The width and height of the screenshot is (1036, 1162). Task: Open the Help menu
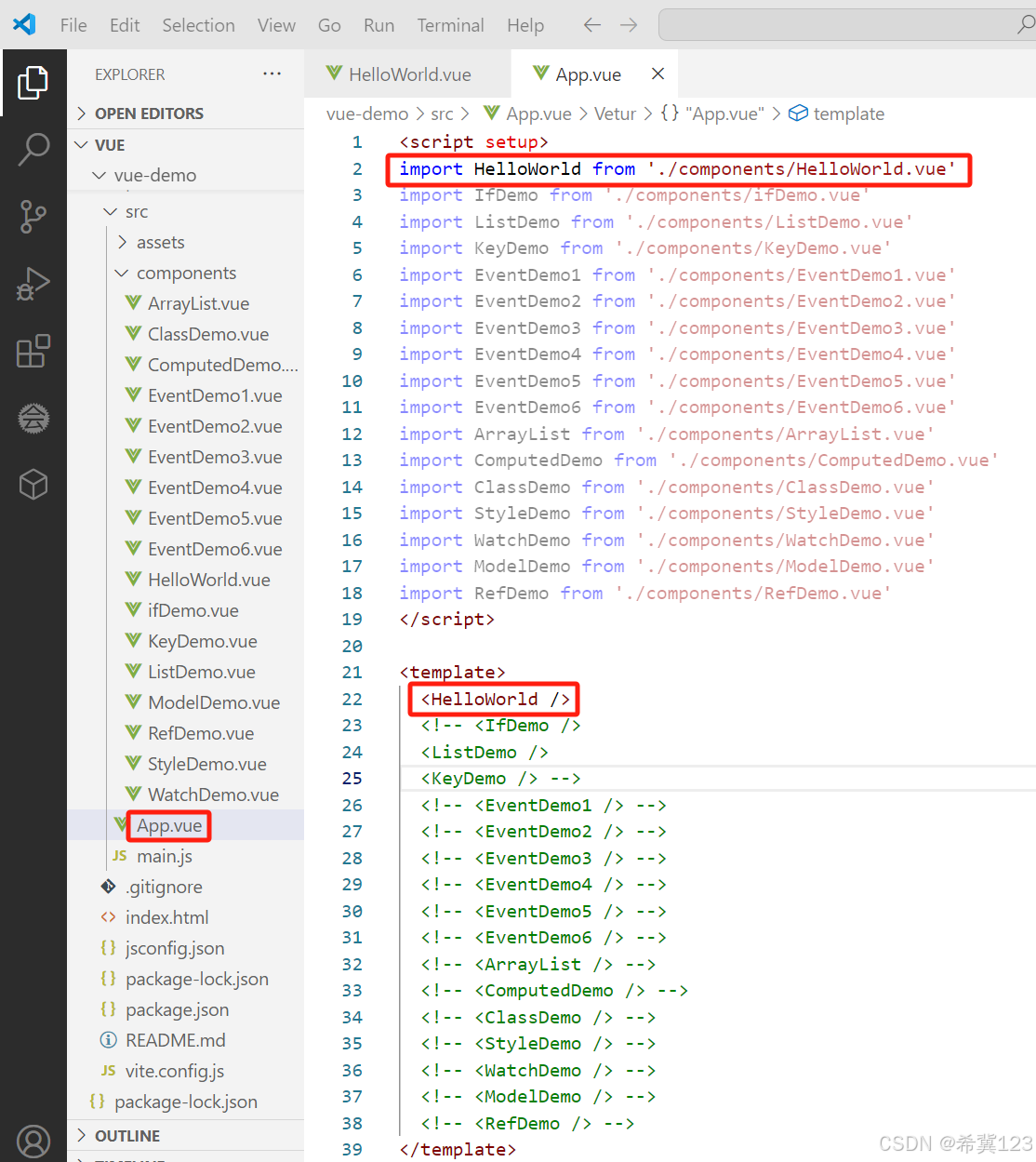click(525, 25)
